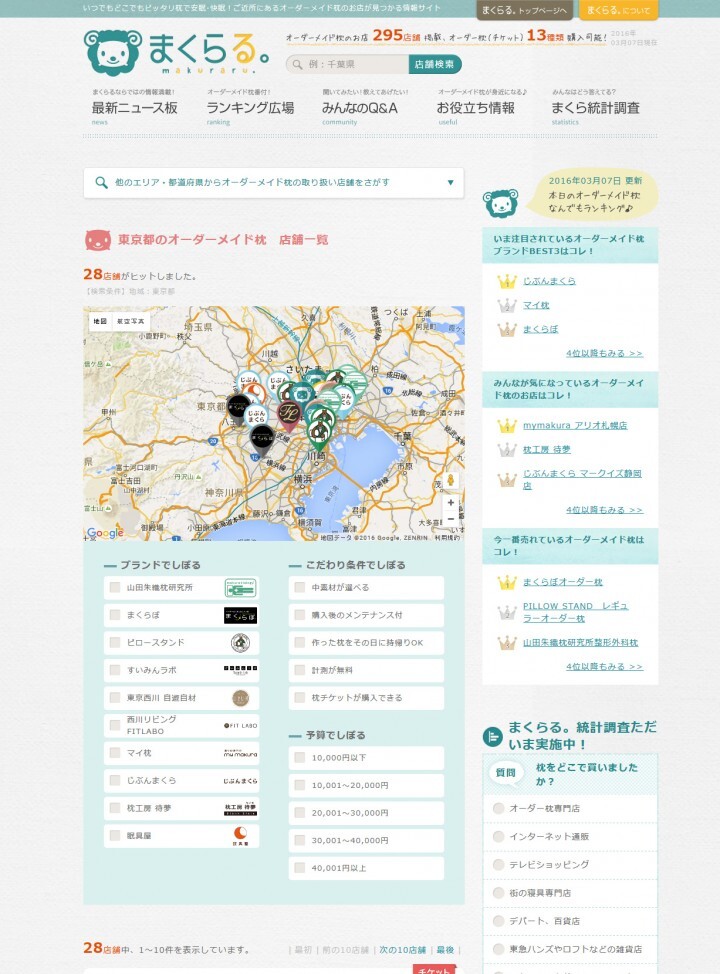The height and width of the screenshot is (974, 720).
Task: Click the statistics survey heading icon
Action: click(493, 737)
